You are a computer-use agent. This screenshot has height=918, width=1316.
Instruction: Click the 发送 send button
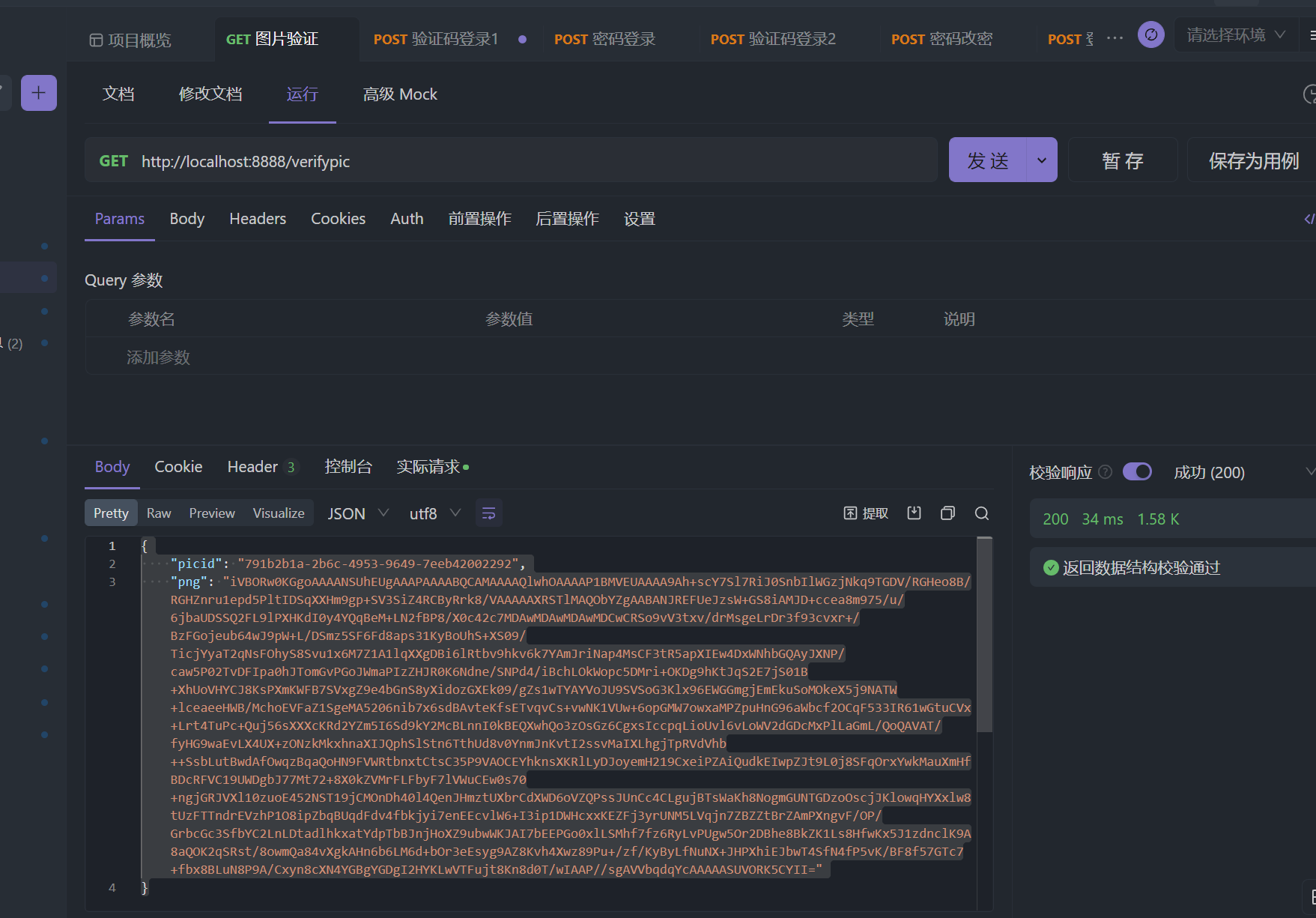(987, 160)
